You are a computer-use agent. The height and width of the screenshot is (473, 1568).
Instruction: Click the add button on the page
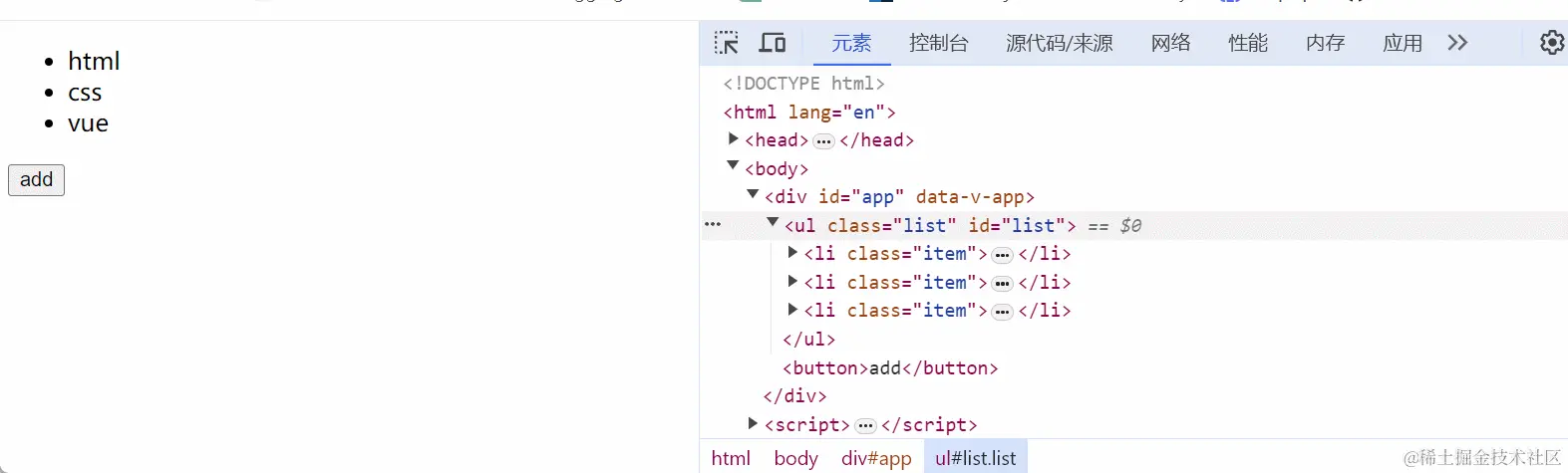click(36, 180)
